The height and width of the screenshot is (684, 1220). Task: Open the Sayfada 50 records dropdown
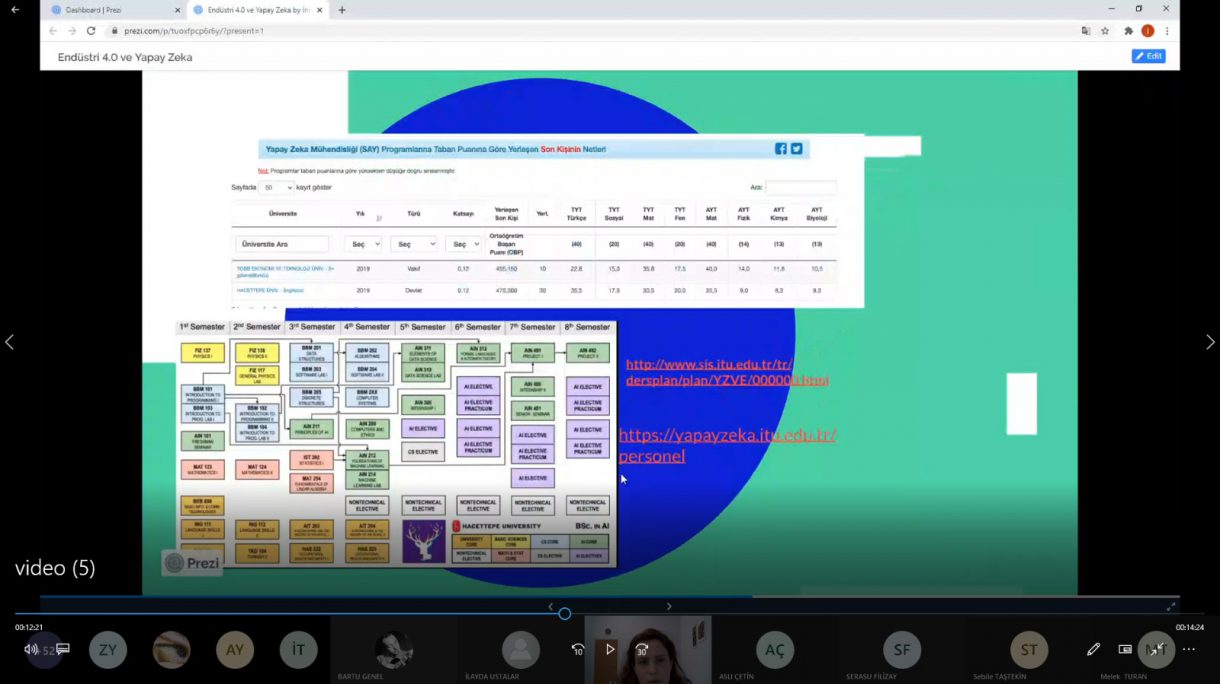(276, 187)
